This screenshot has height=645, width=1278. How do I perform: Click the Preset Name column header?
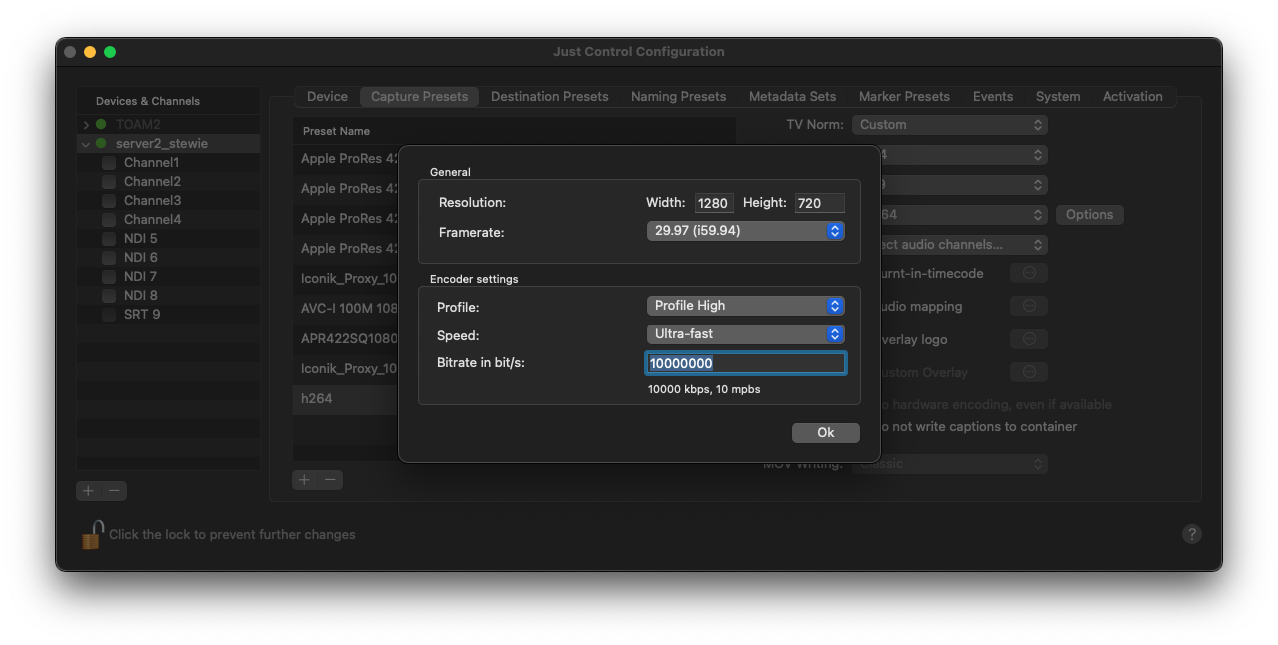(336, 131)
